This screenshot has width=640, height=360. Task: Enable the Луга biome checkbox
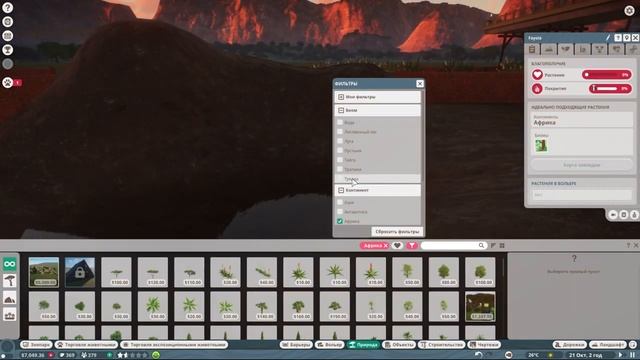point(340,141)
